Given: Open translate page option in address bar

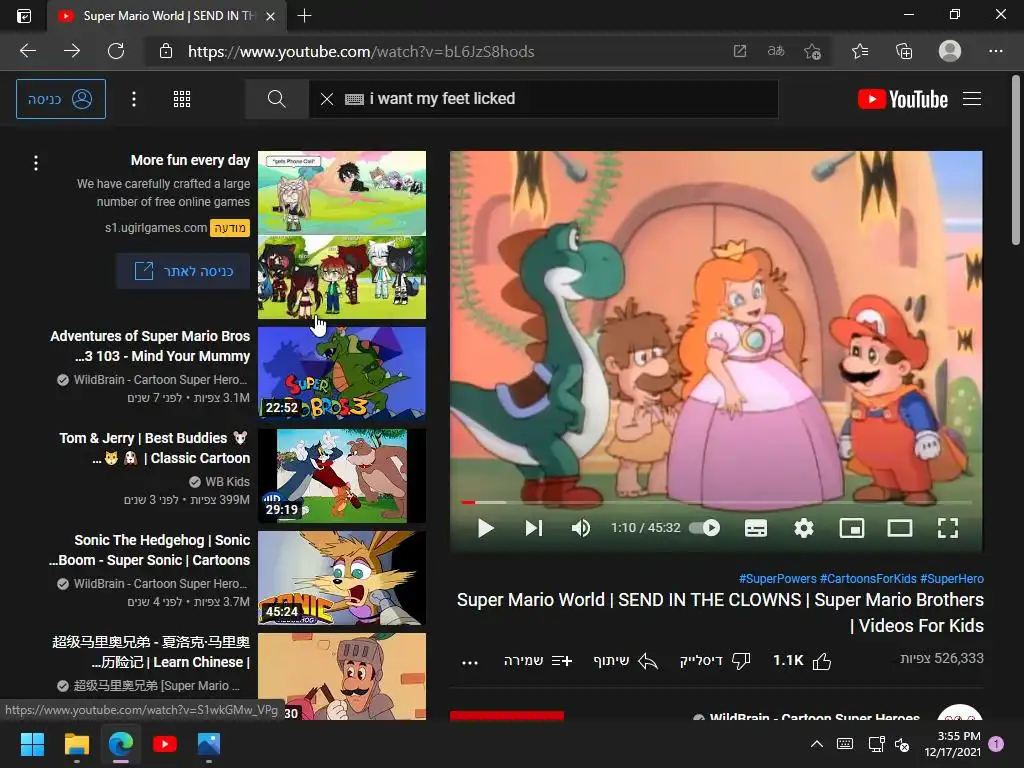Looking at the screenshot, I should tap(776, 51).
